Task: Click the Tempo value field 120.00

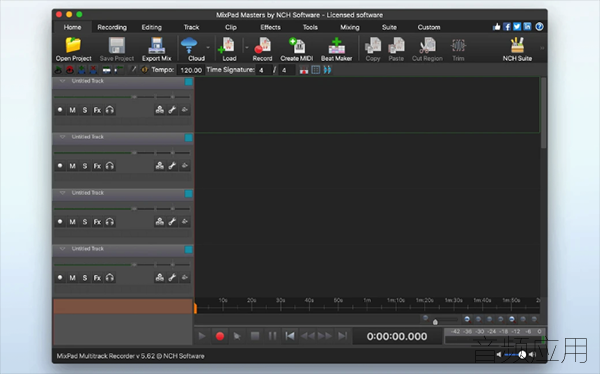Action: (x=191, y=70)
